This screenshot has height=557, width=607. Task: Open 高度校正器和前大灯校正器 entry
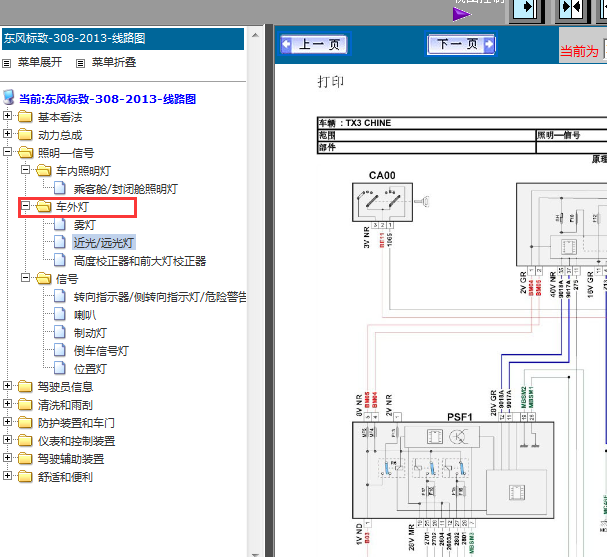pos(140,261)
